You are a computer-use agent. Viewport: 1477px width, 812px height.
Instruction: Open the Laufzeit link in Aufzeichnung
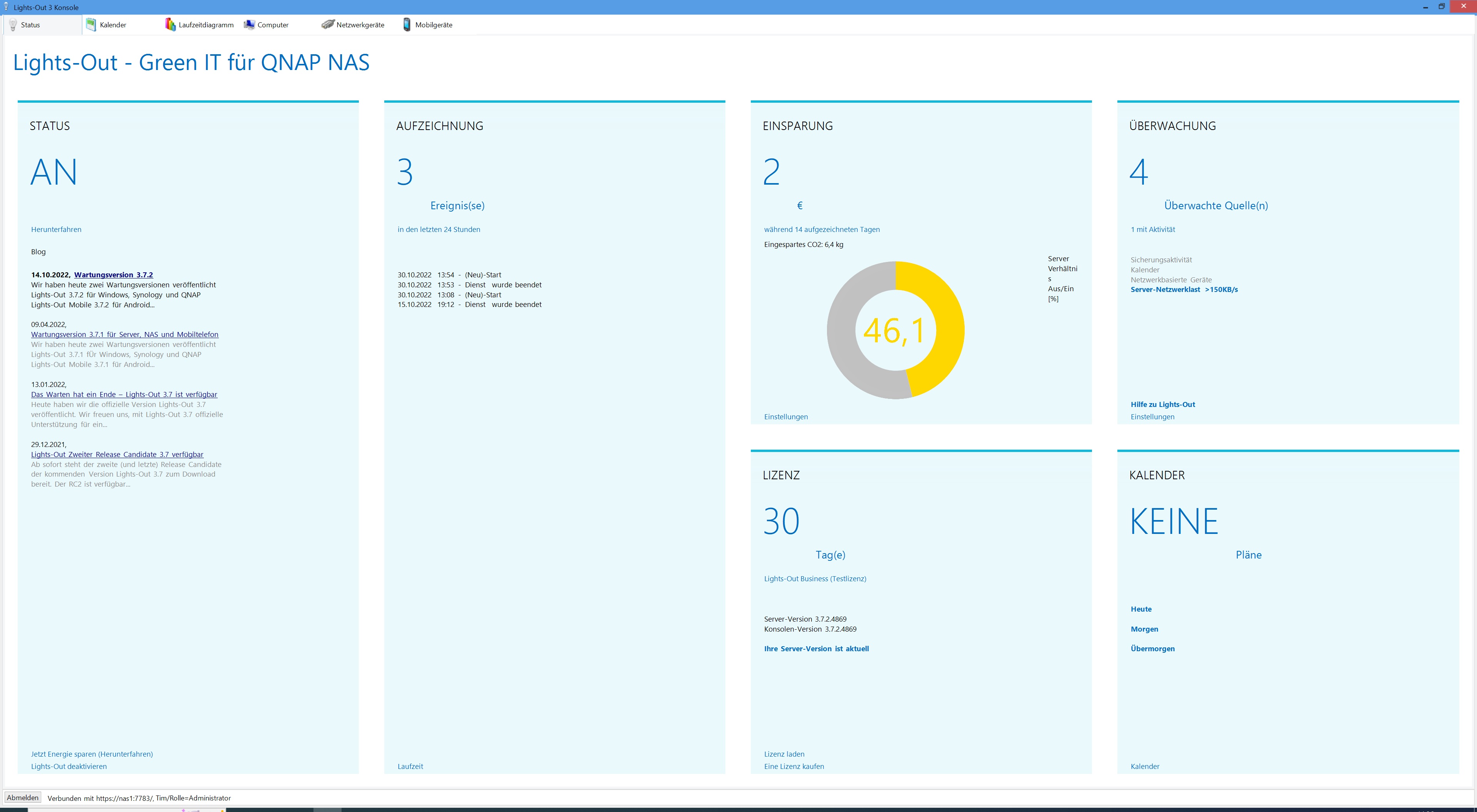410,766
